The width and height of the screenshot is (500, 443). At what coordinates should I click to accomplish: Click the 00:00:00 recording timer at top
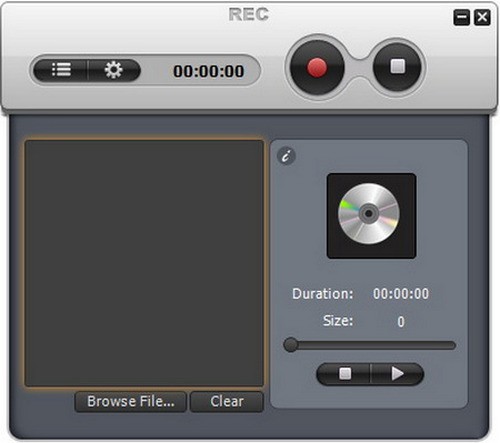[x=209, y=71]
